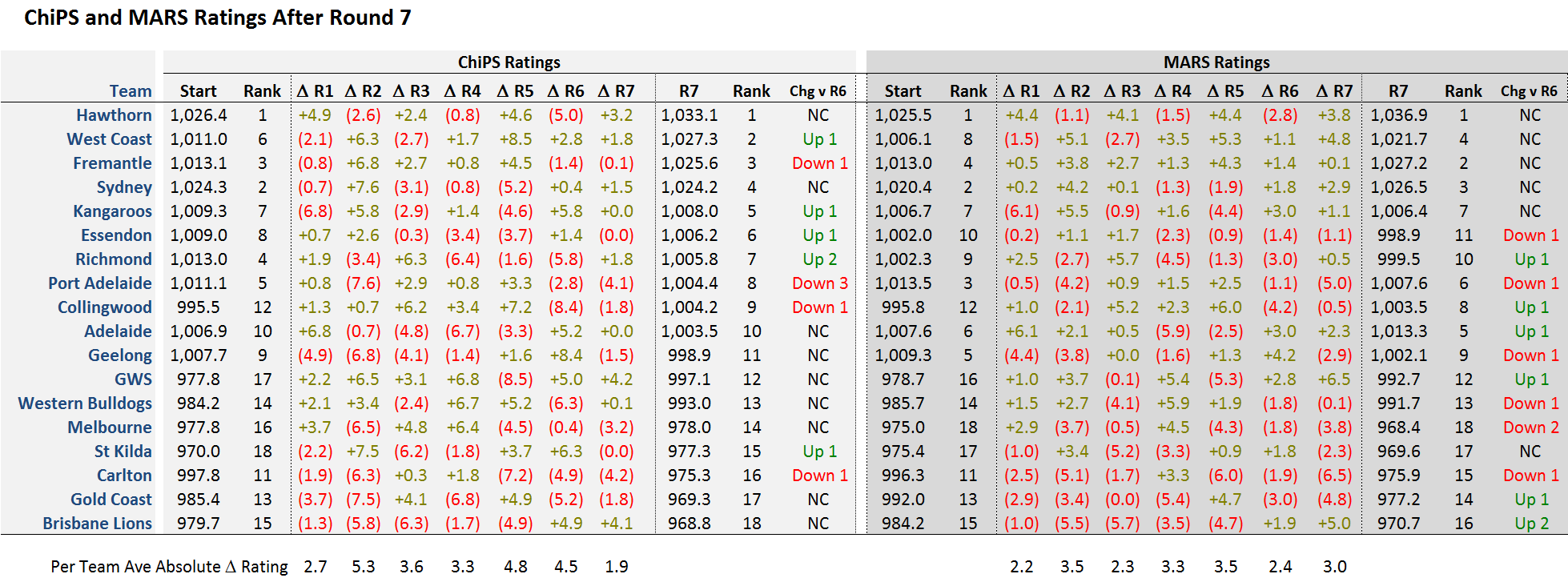This screenshot has width=1568, height=578.
Task: Select Melbourne's MARS Down 2 change
Action: tap(1531, 427)
